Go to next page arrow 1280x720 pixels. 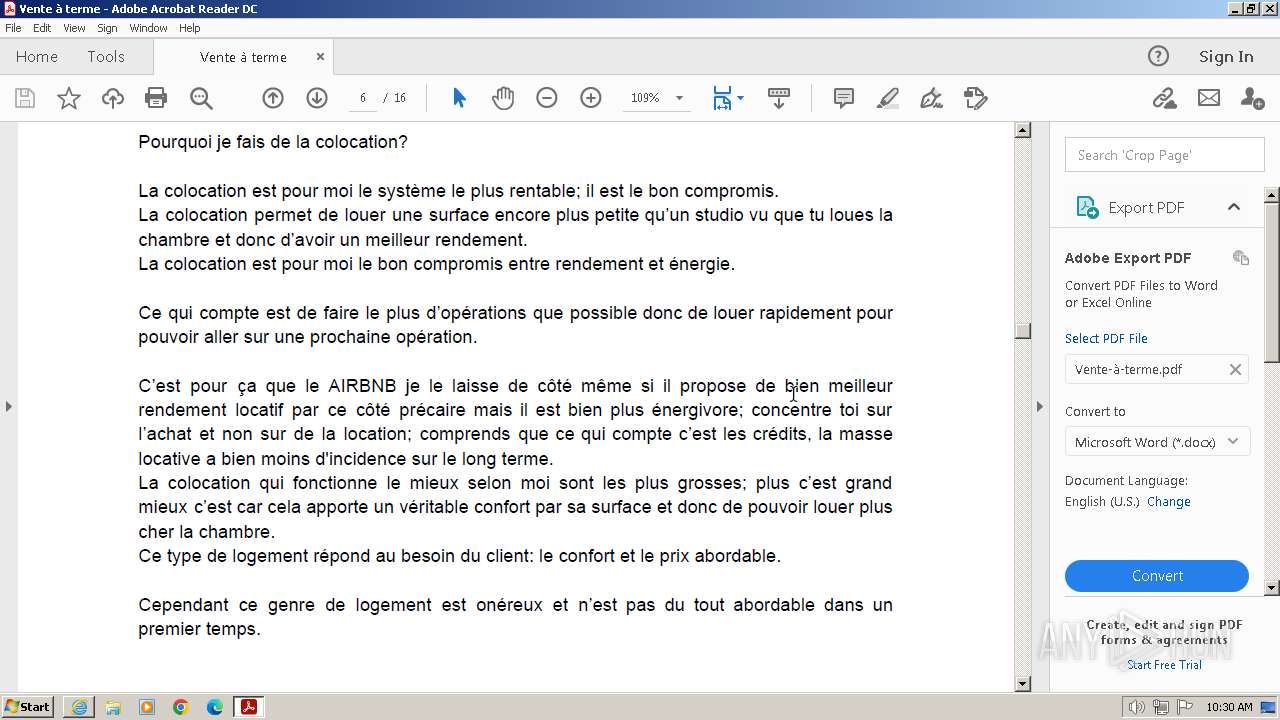(x=317, y=98)
